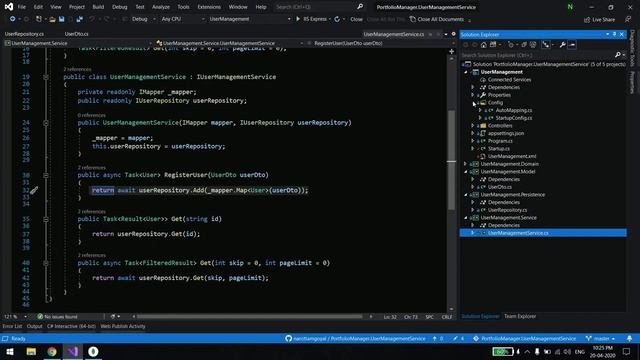Expand the Controllers folder in Solution Explorer

[473, 126]
